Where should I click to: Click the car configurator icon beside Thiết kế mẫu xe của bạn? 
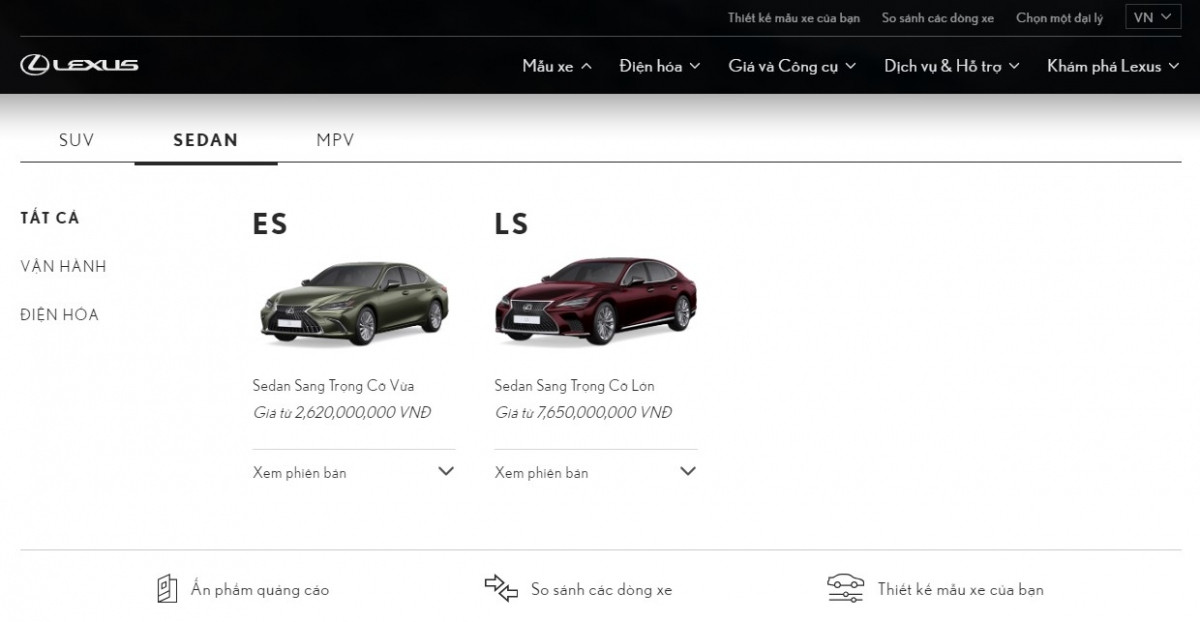[x=845, y=589]
